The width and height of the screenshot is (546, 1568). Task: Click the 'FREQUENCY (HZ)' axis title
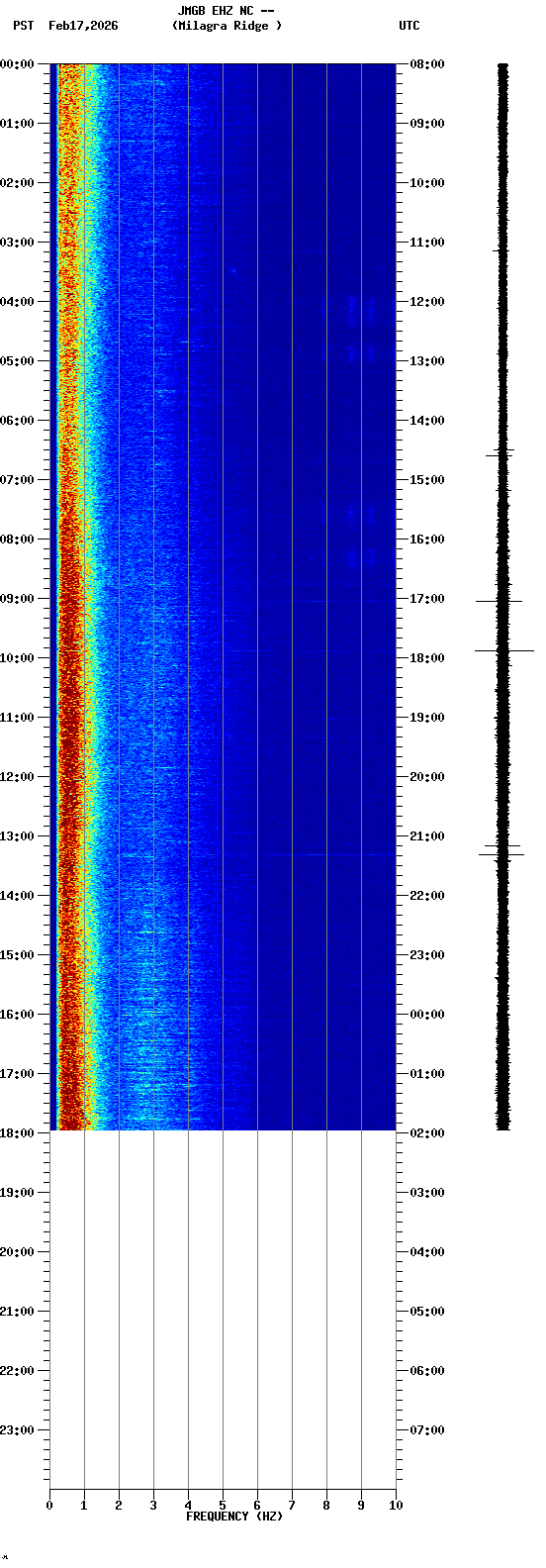(234, 1517)
